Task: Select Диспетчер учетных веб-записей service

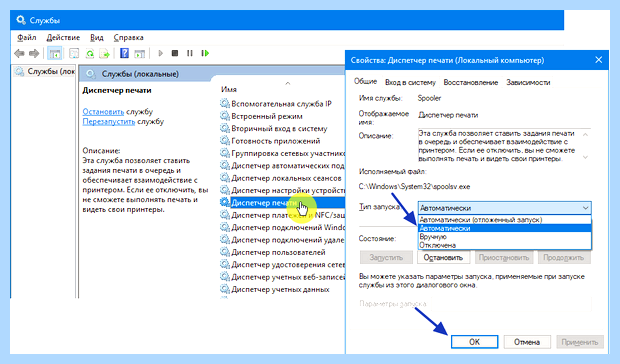Action: point(282,277)
